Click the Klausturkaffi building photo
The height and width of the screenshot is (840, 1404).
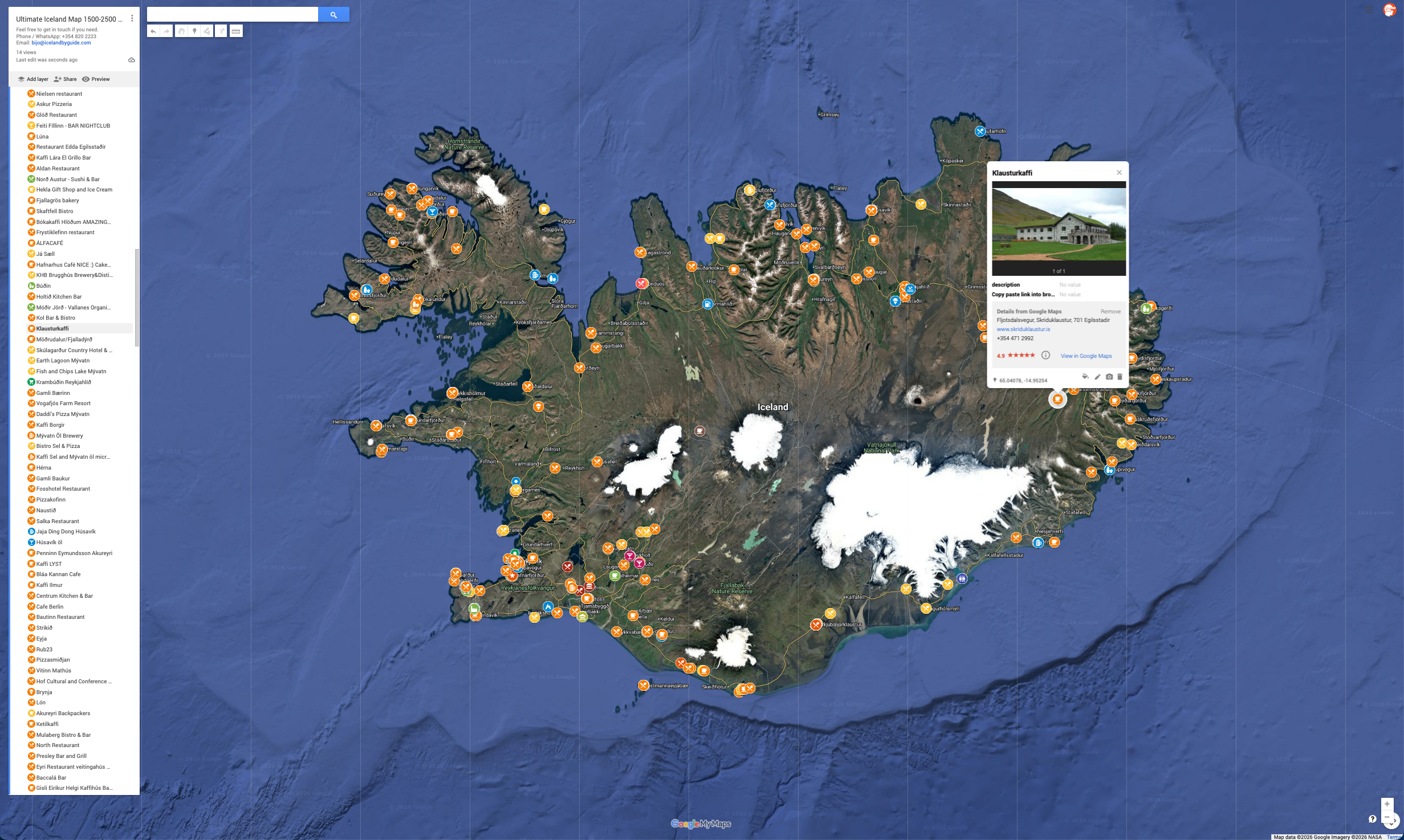tap(1059, 224)
